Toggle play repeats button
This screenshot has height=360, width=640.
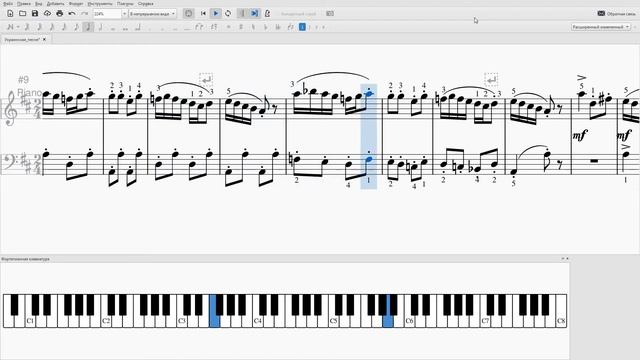pos(242,13)
